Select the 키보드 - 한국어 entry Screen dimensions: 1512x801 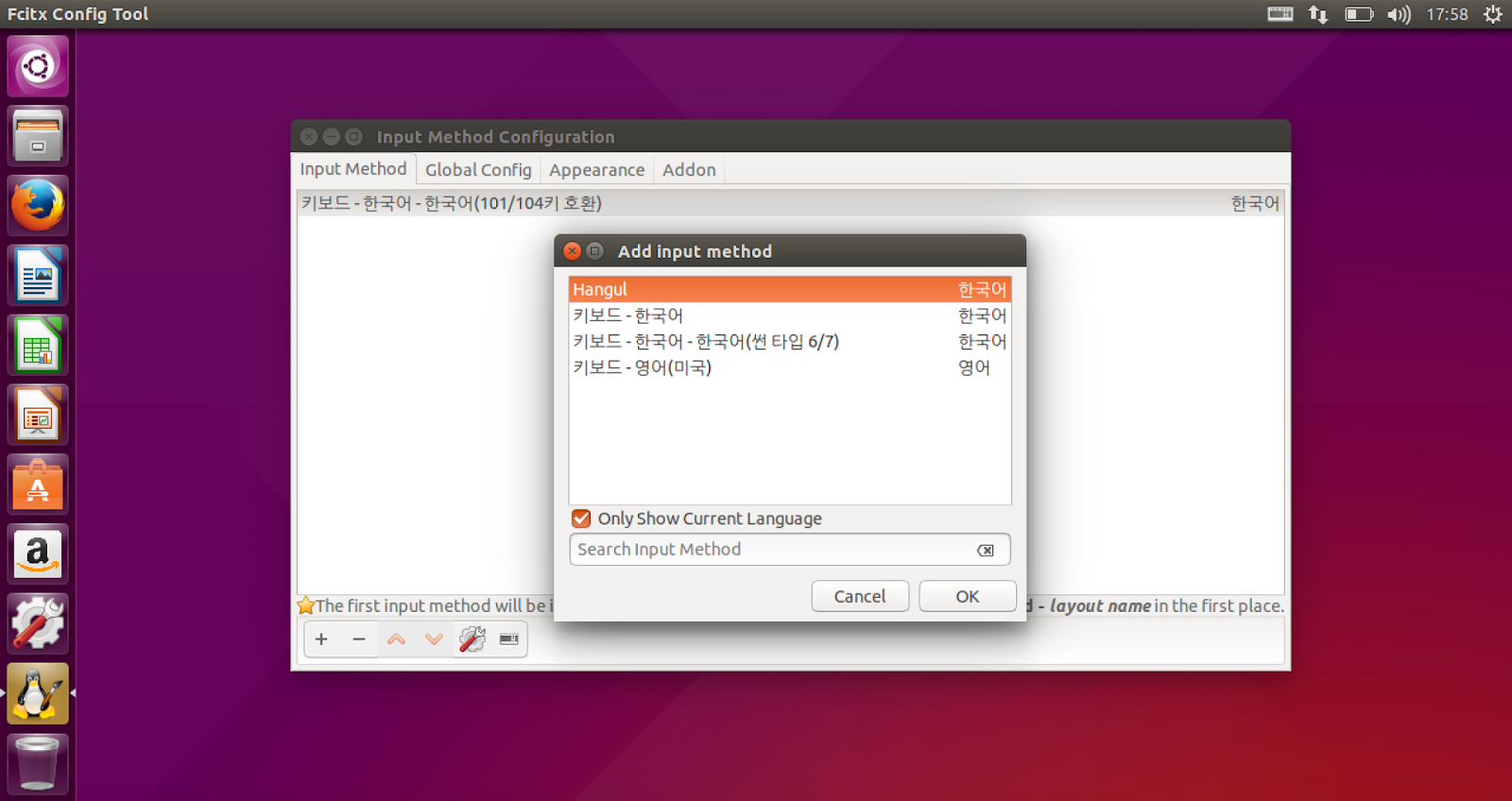coord(790,315)
